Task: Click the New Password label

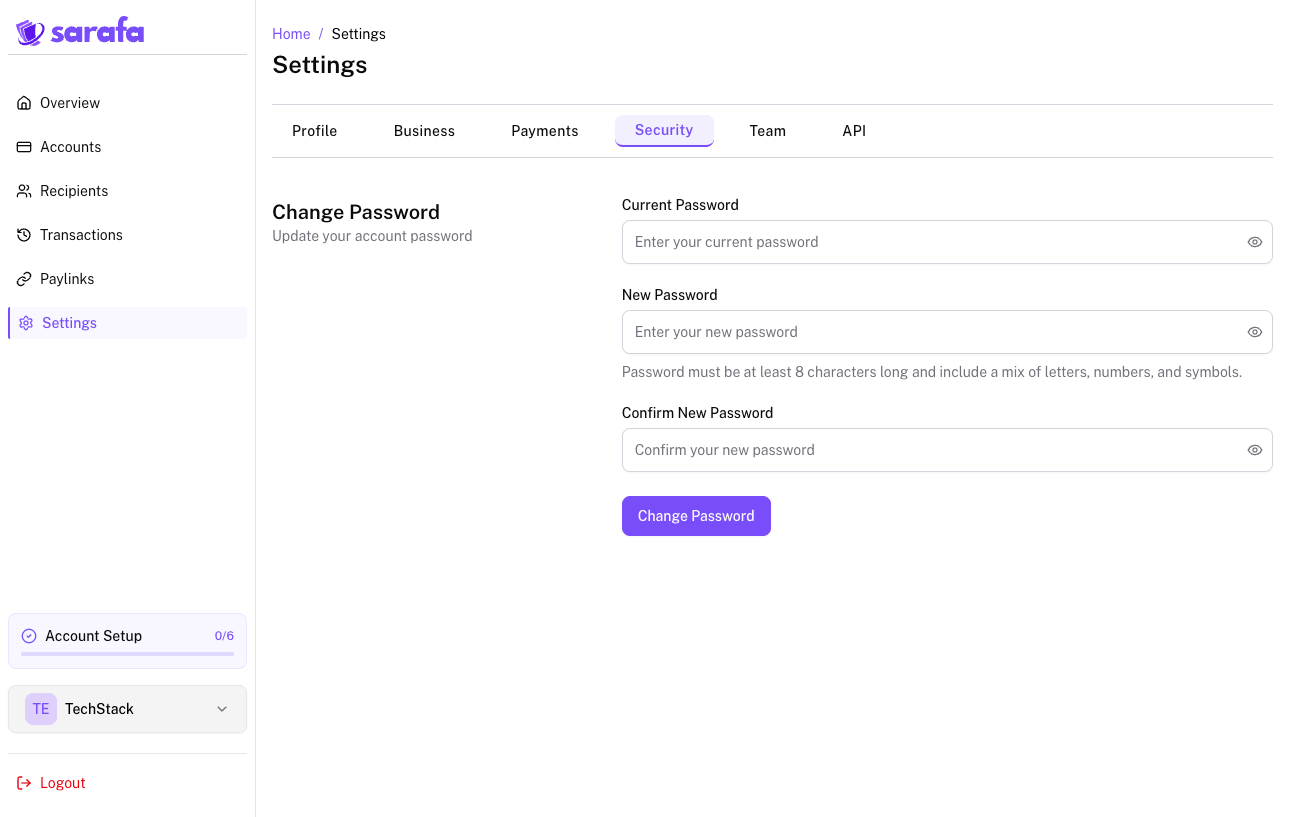Action: pos(670,295)
